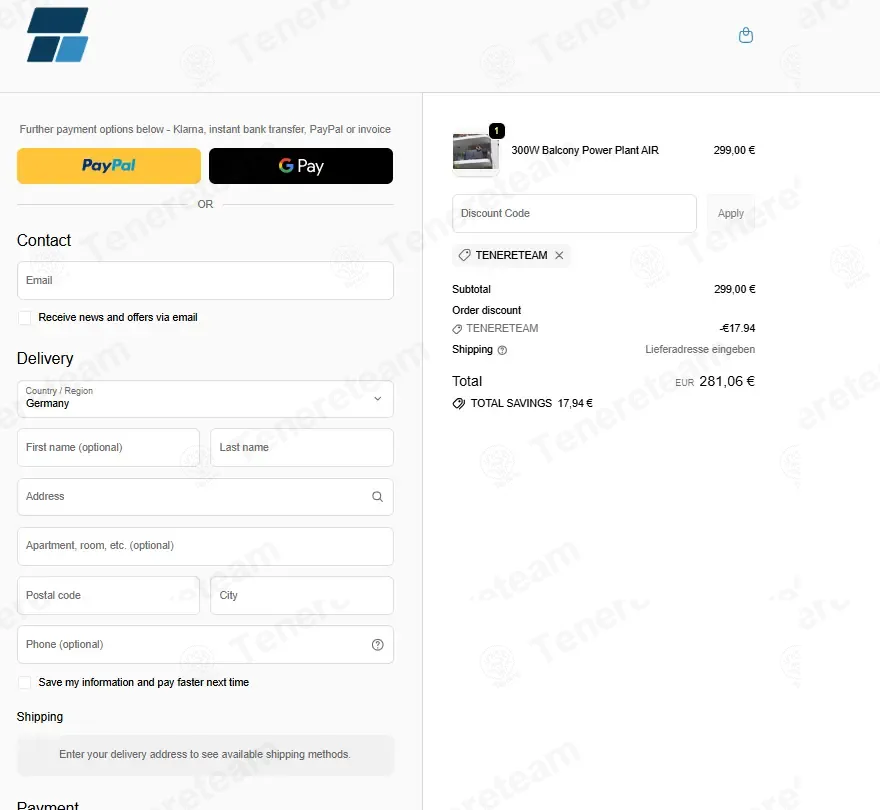Click the 281,06 € total amount

click(727, 382)
